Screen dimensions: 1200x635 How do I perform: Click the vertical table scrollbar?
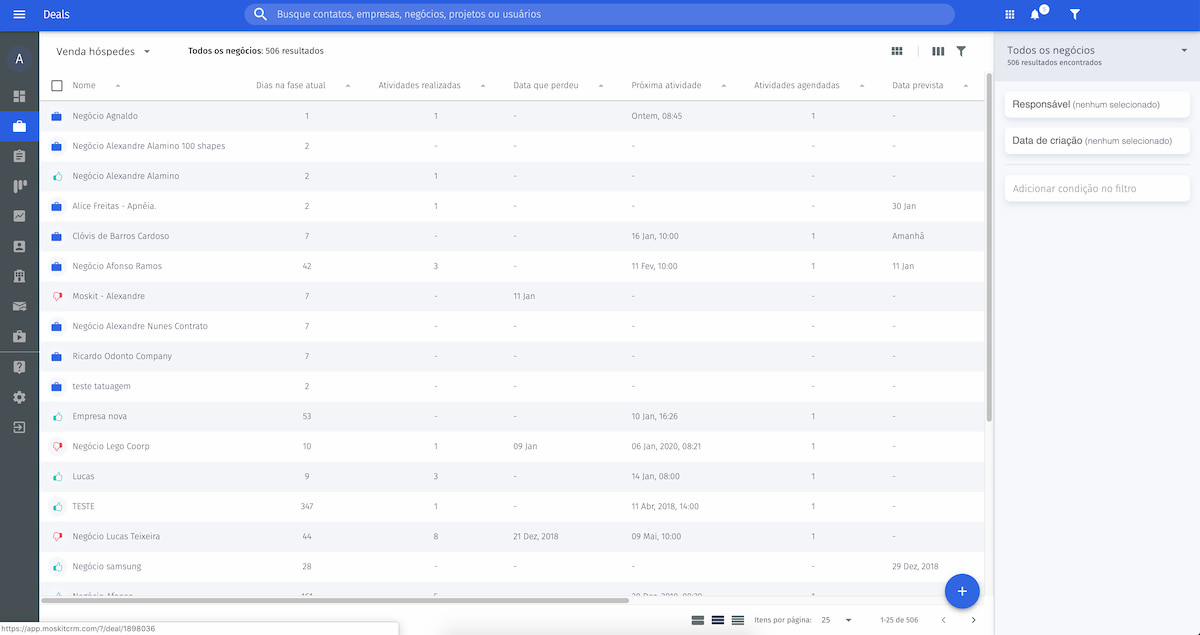click(x=989, y=245)
